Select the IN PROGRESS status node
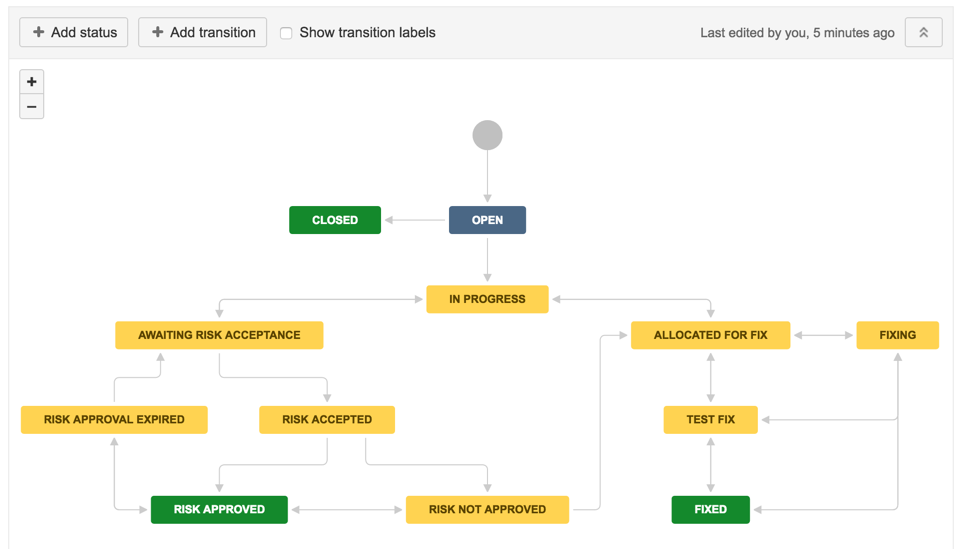Screen dimensions: 962x549 tap(487, 299)
